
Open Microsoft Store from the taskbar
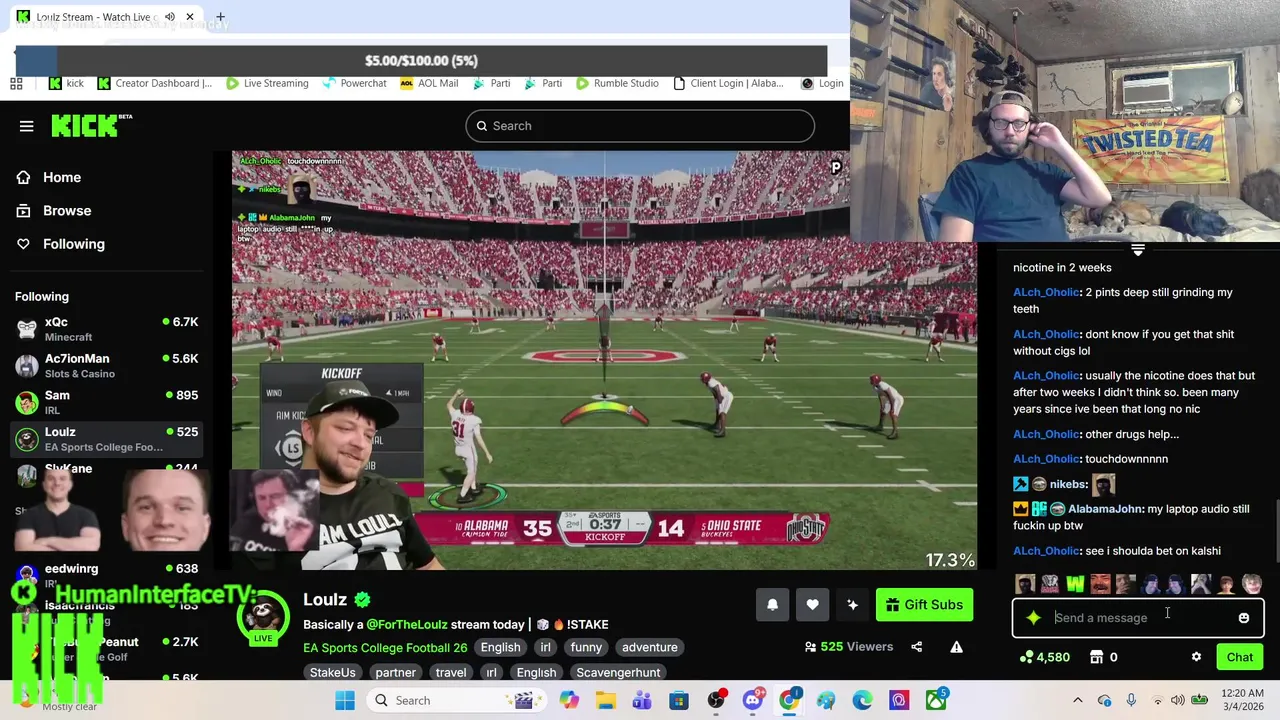click(x=679, y=700)
